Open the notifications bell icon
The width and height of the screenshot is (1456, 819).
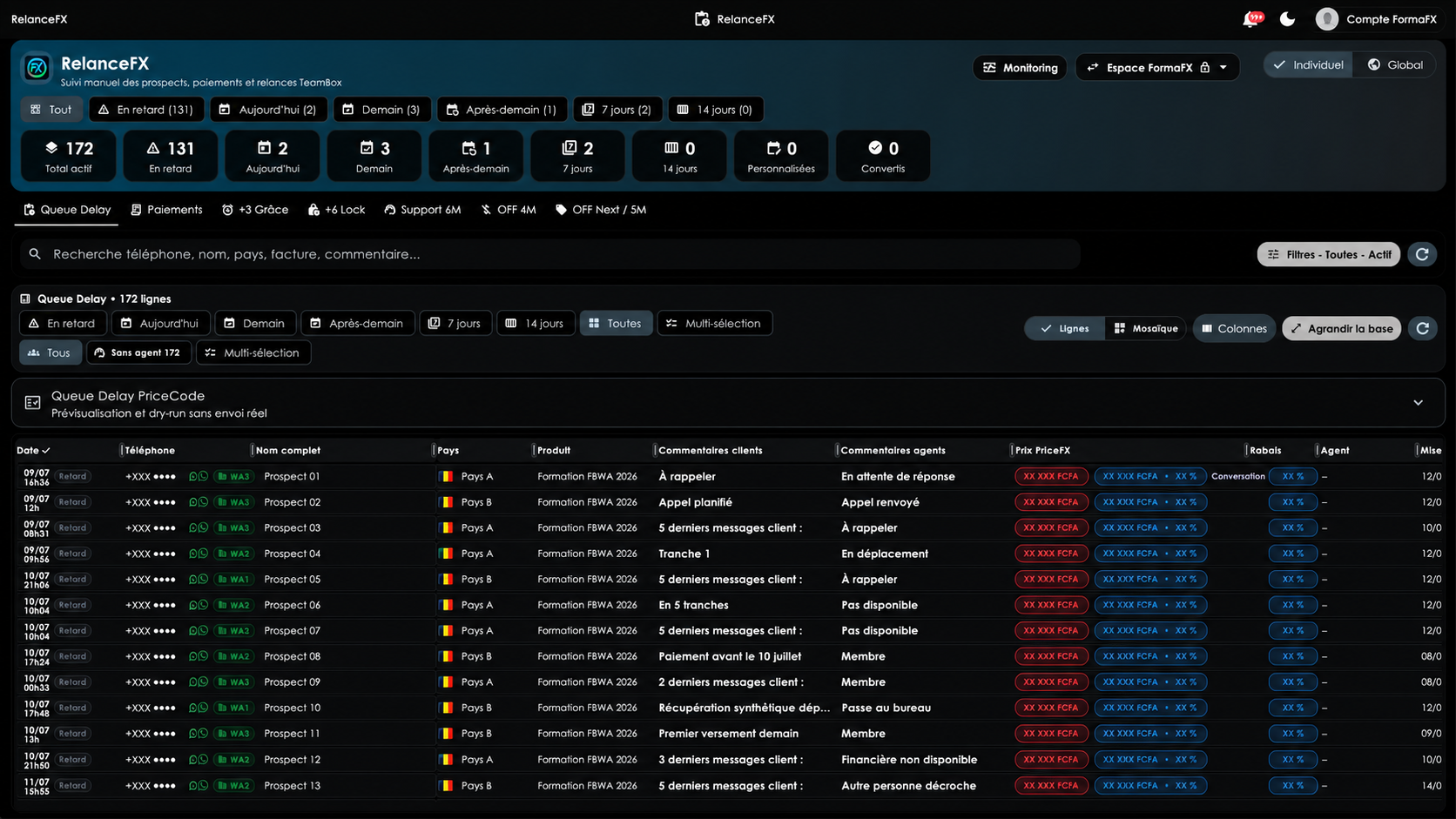tap(1251, 18)
